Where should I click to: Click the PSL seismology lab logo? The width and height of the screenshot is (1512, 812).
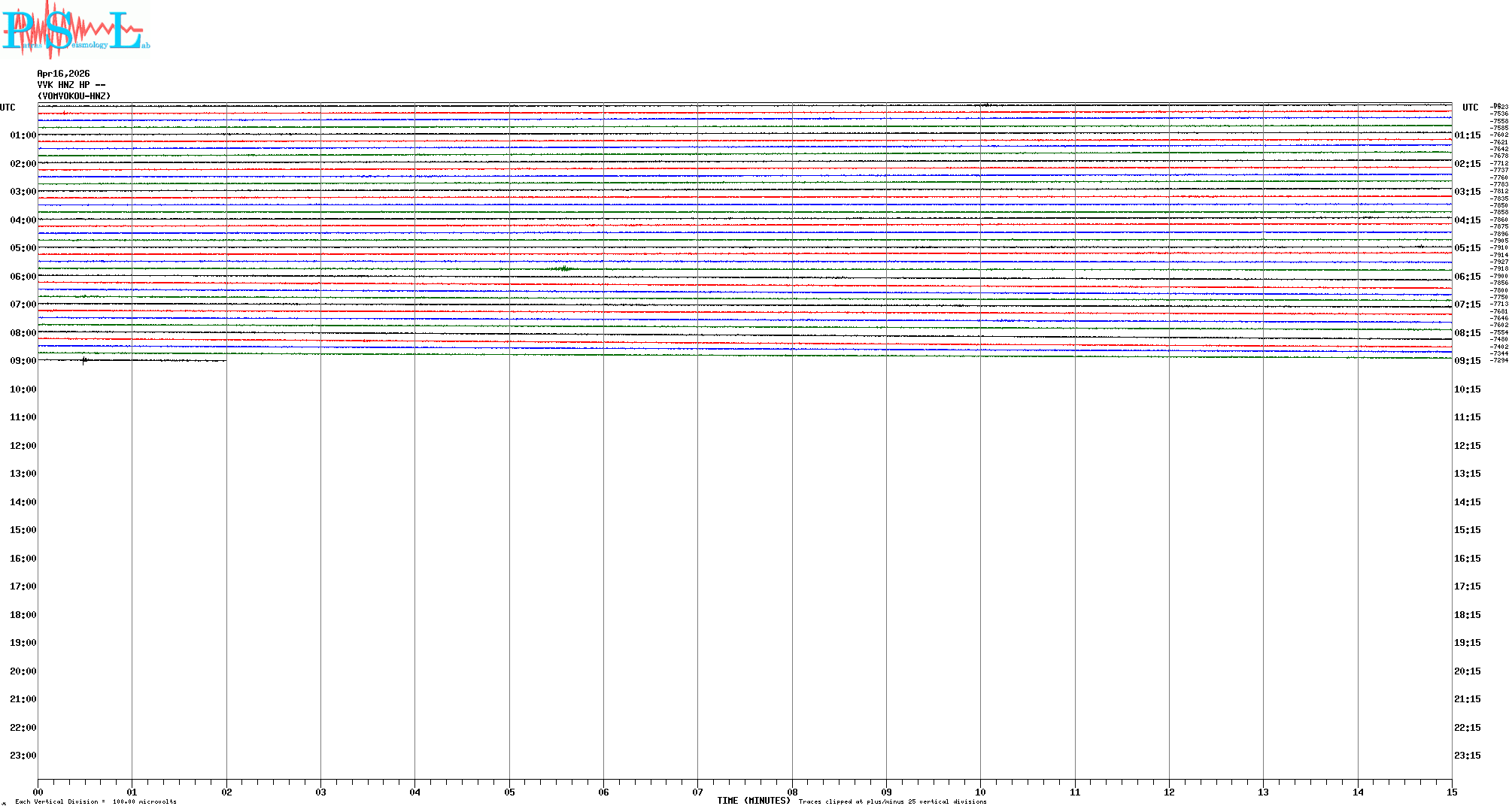pyautogui.click(x=75, y=30)
